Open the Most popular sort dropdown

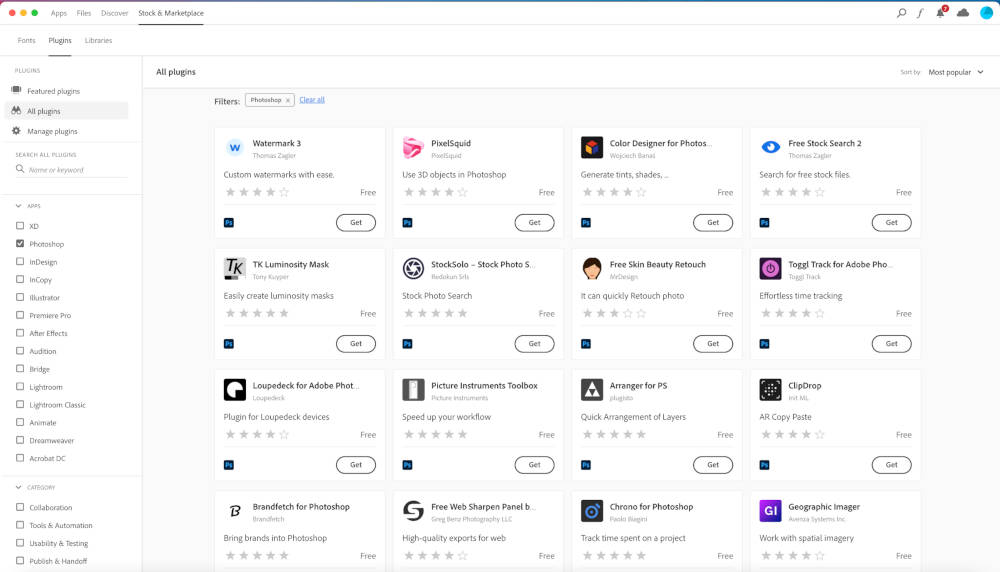tap(955, 72)
